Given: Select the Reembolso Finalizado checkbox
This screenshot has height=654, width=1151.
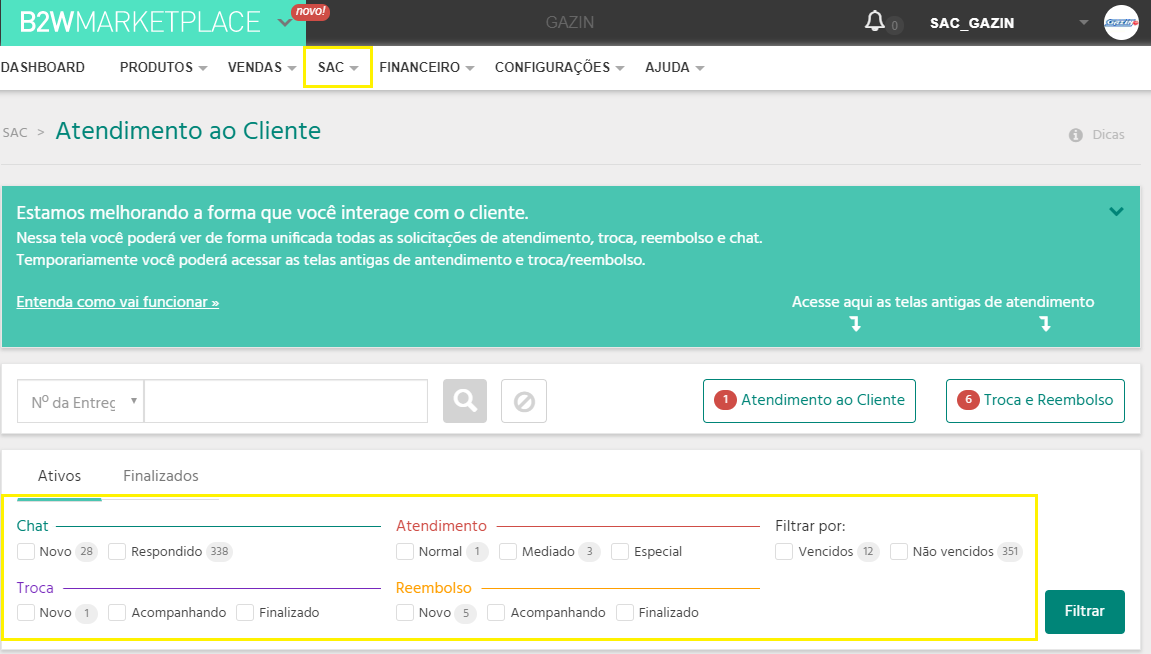Looking at the screenshot, I should 625,612.
